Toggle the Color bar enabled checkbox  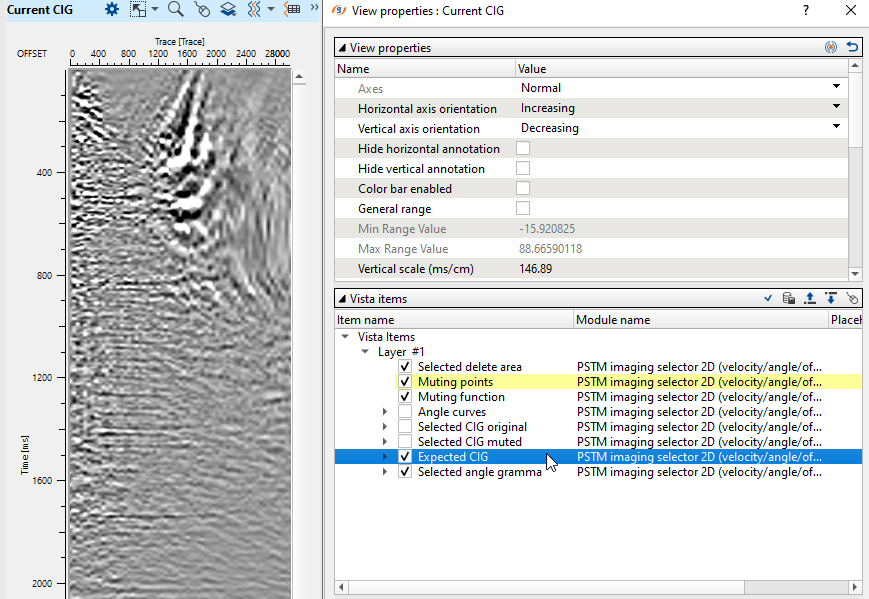point(522,188)
